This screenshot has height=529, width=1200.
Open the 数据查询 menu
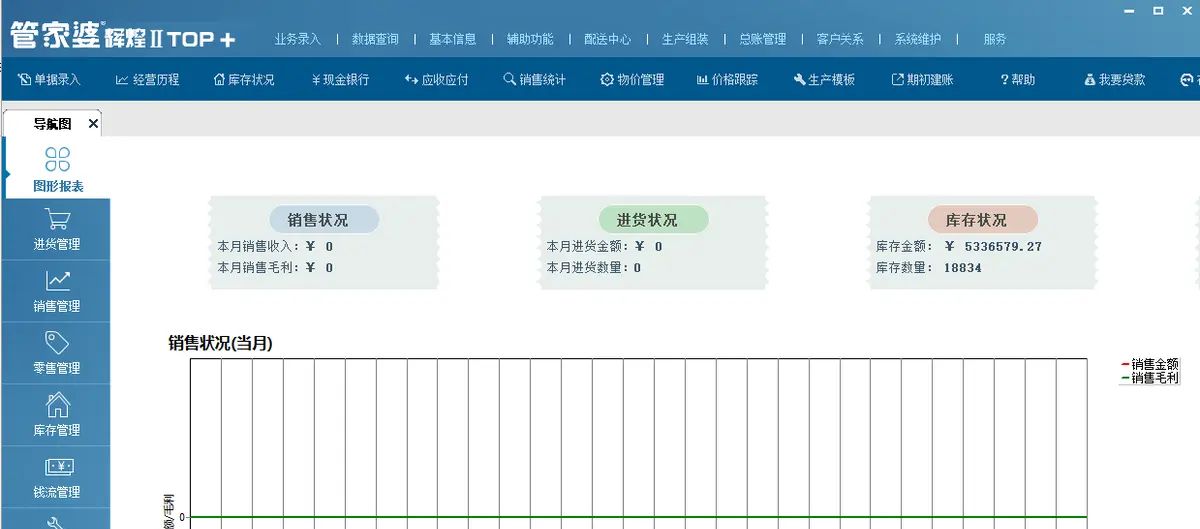375,39
